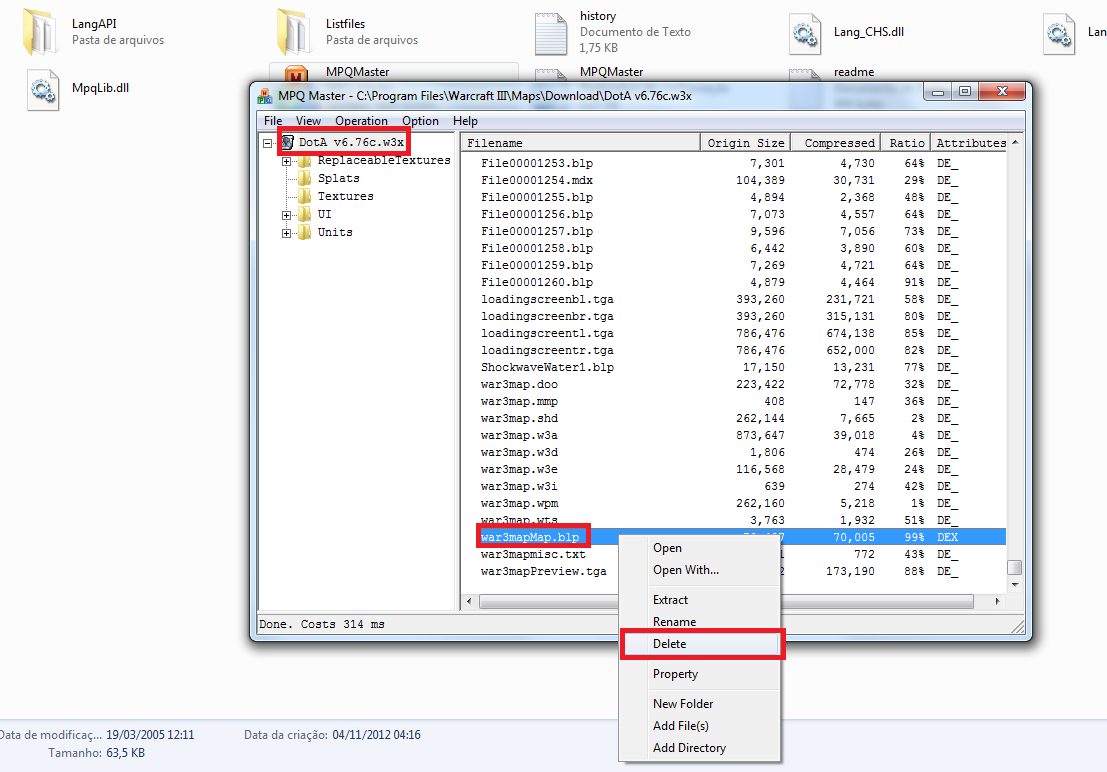Expand the UI folder node
The width and height of the screenshot is (1107, 772).
click(287, 215)
